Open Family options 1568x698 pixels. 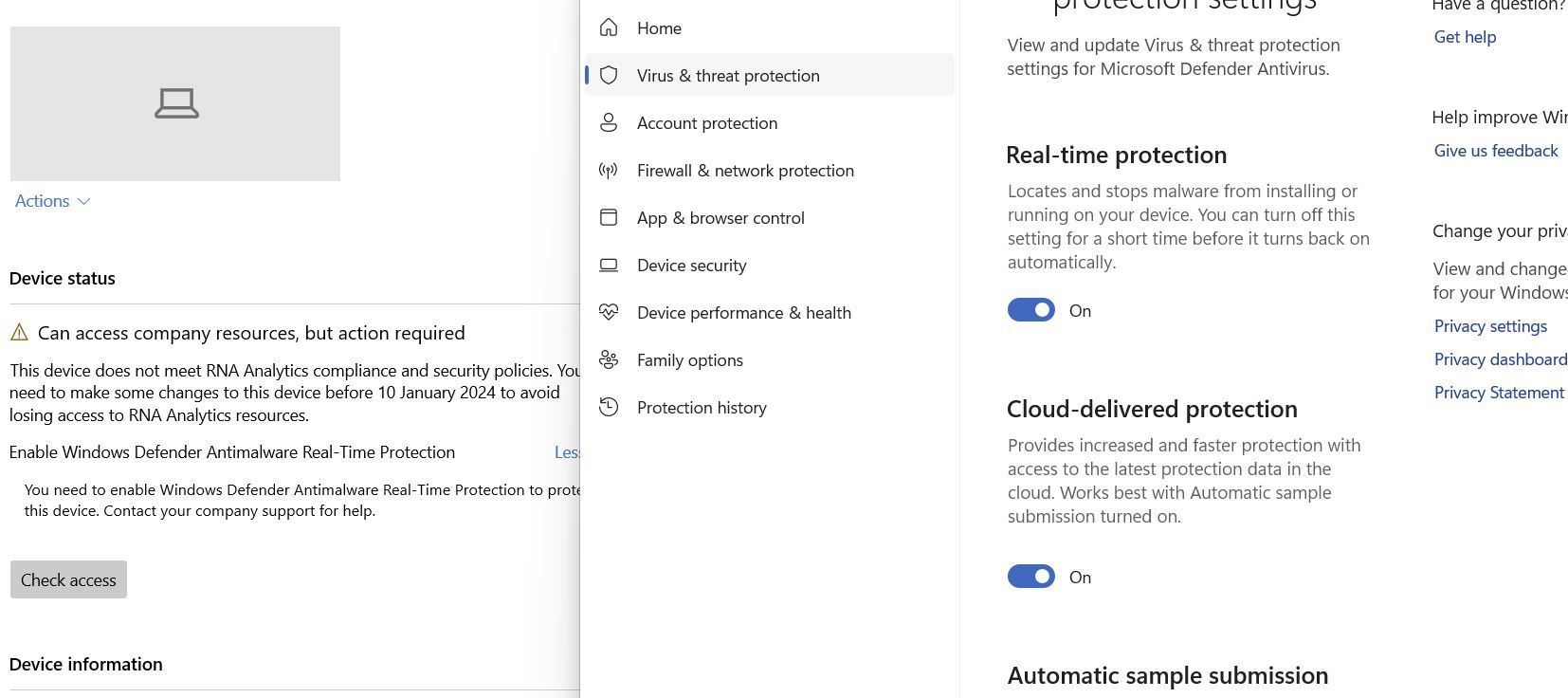(x=770, y=359)
